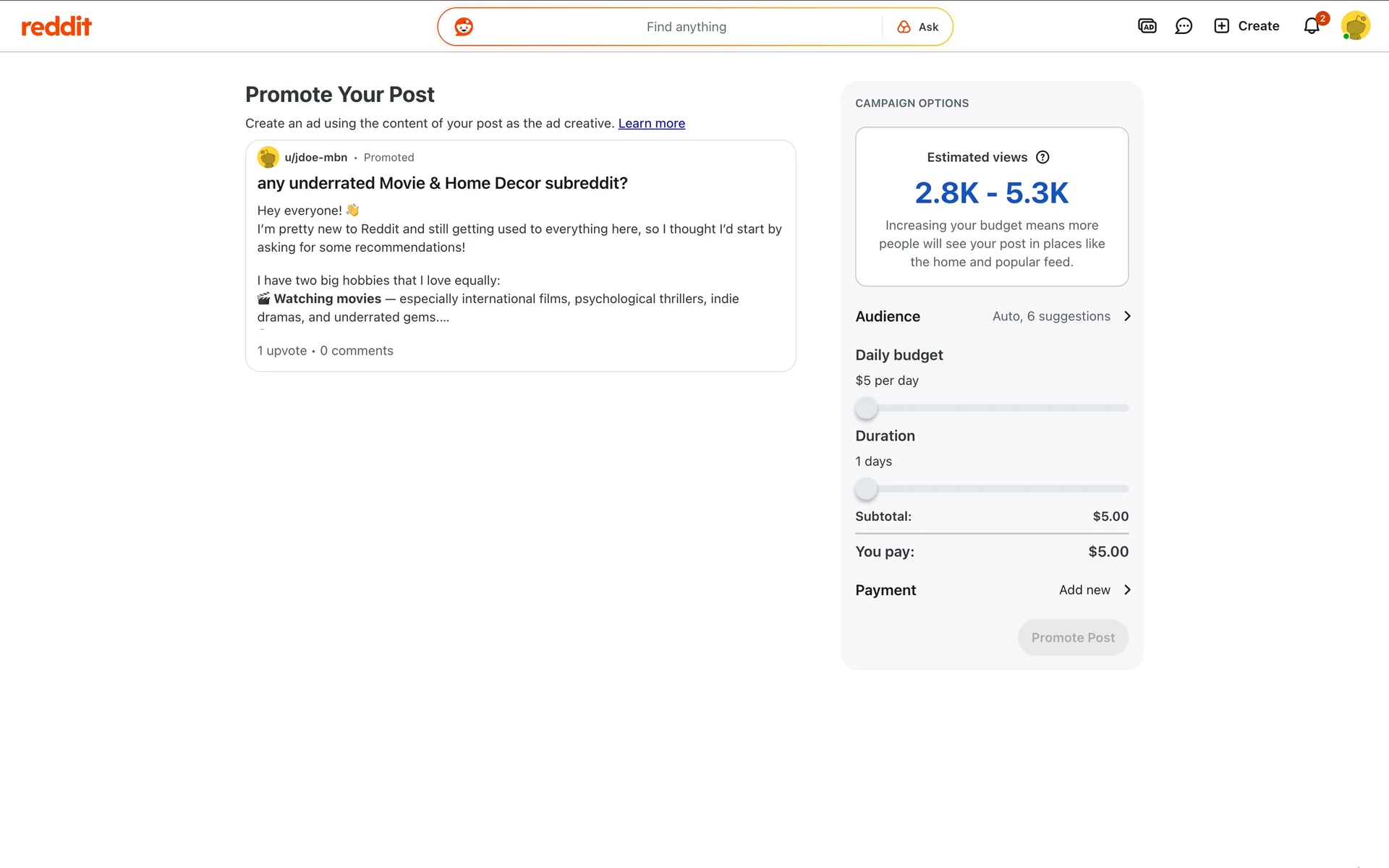Screen dimensions: 1389x868
Task: Click the Daily budget slider handle
Action: (866, 408)
